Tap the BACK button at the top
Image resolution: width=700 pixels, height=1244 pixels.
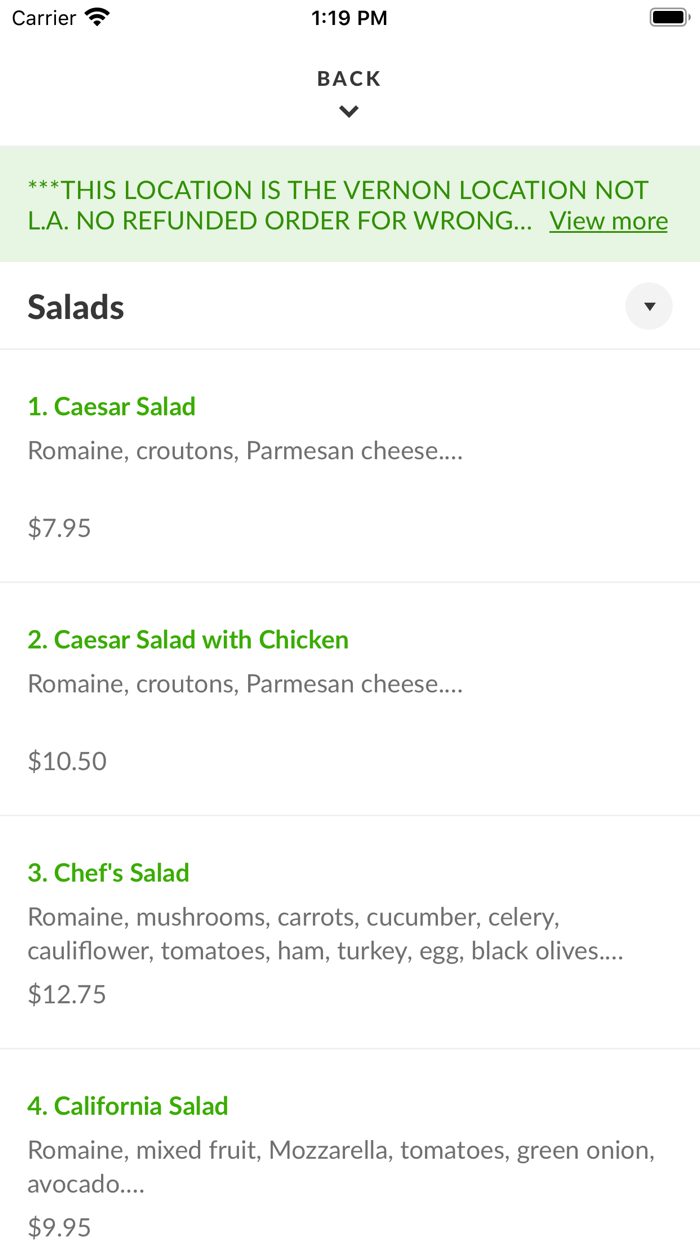click(x=349, y=78)
